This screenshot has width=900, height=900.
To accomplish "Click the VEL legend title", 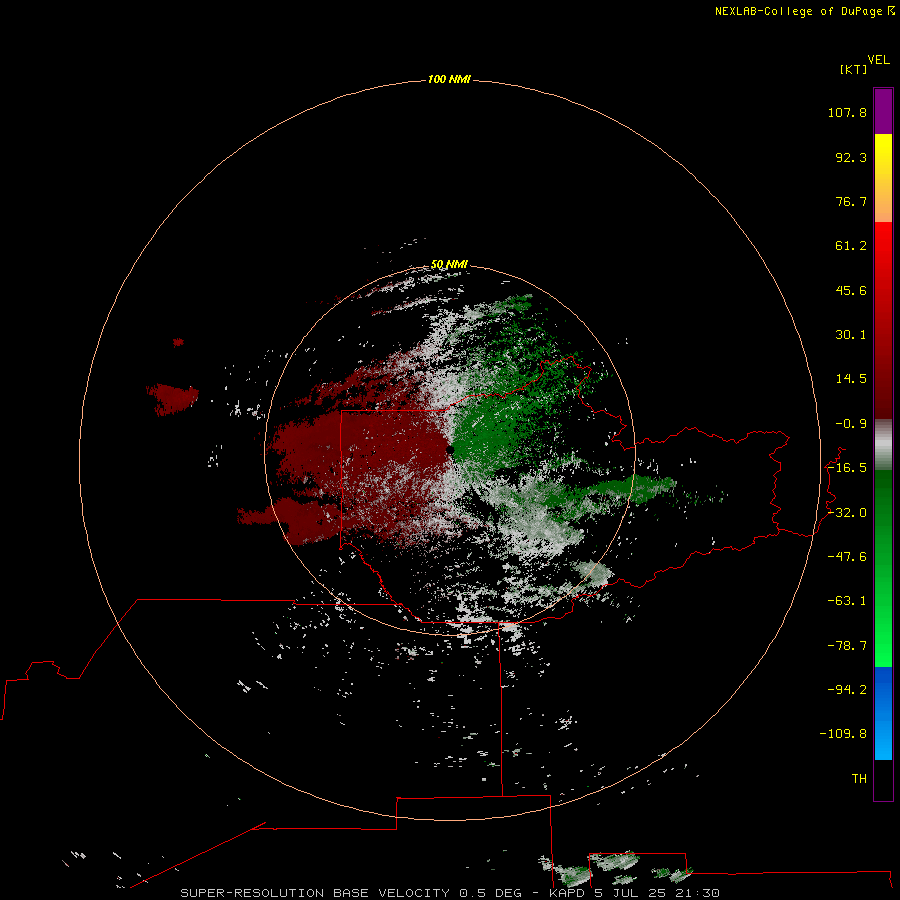I will (879, 60).
